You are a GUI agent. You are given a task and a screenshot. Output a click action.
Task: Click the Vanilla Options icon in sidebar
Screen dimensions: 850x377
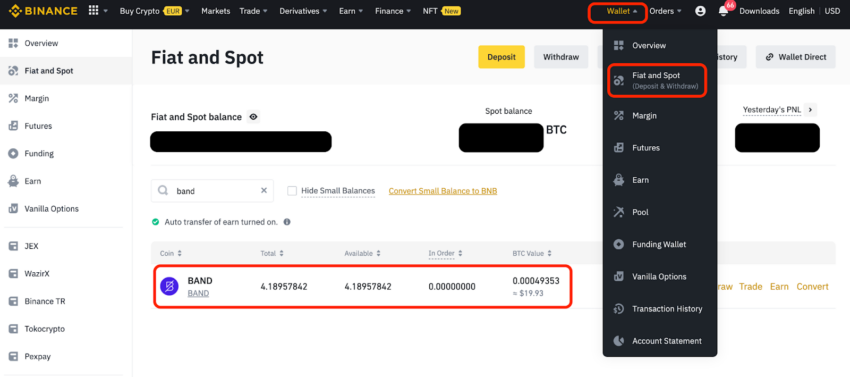pyautogui.click(x=14, y=209)
